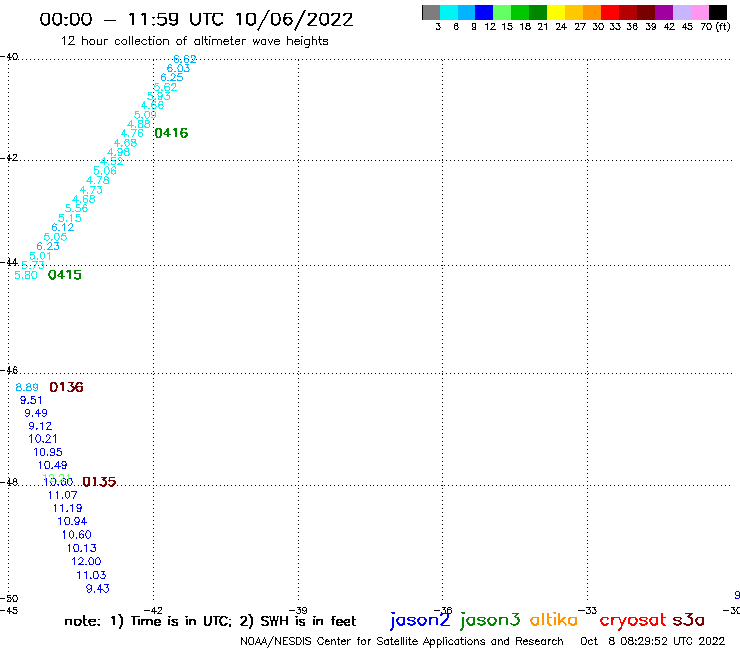This screenshot has width=740, height=650.
Task: Select the s3a pass time label 0136
Action: point(67,387)
